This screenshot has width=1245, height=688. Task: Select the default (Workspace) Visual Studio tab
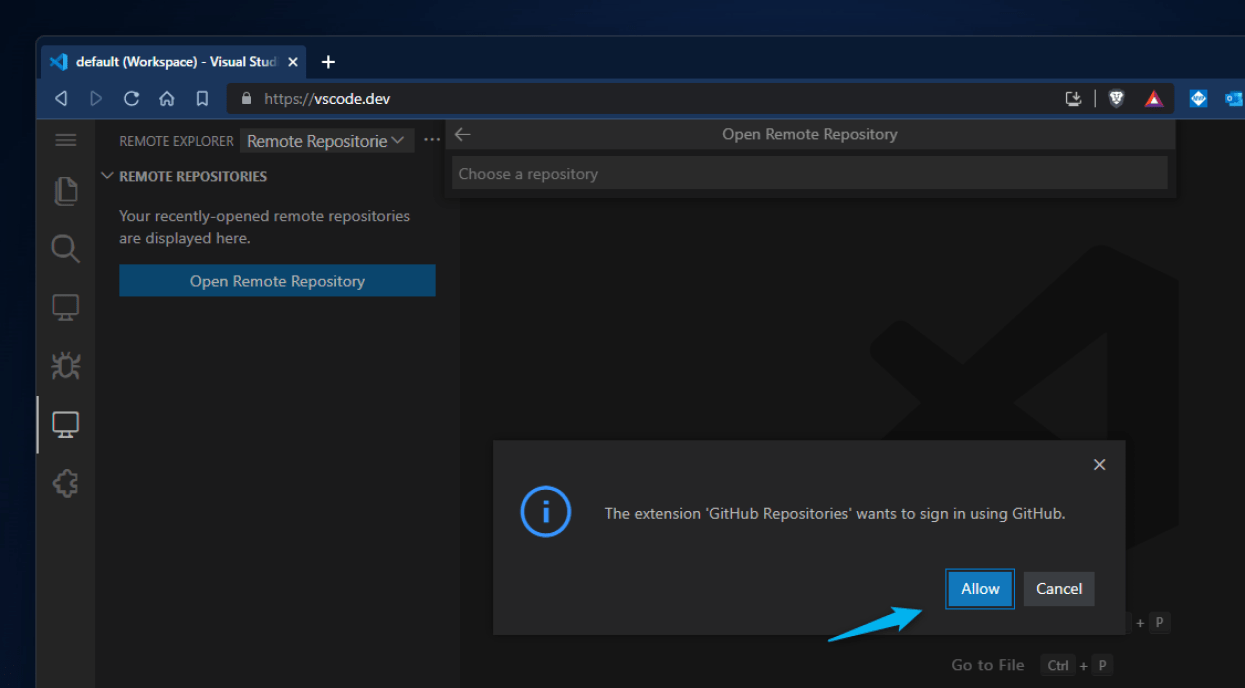tap(175, 62)
